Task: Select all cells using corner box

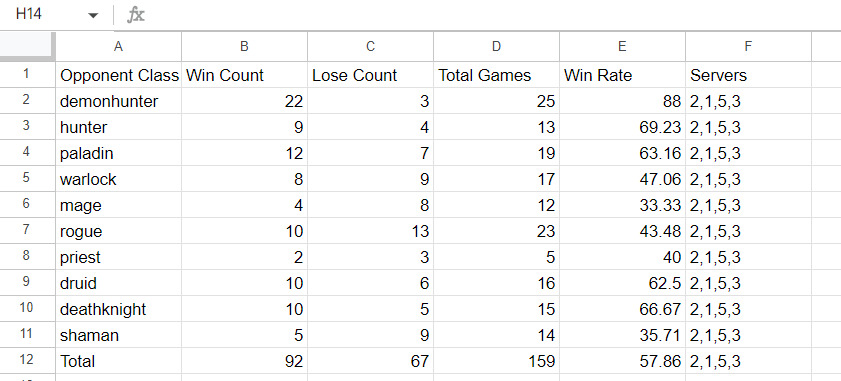Action: tap(27, 47)
